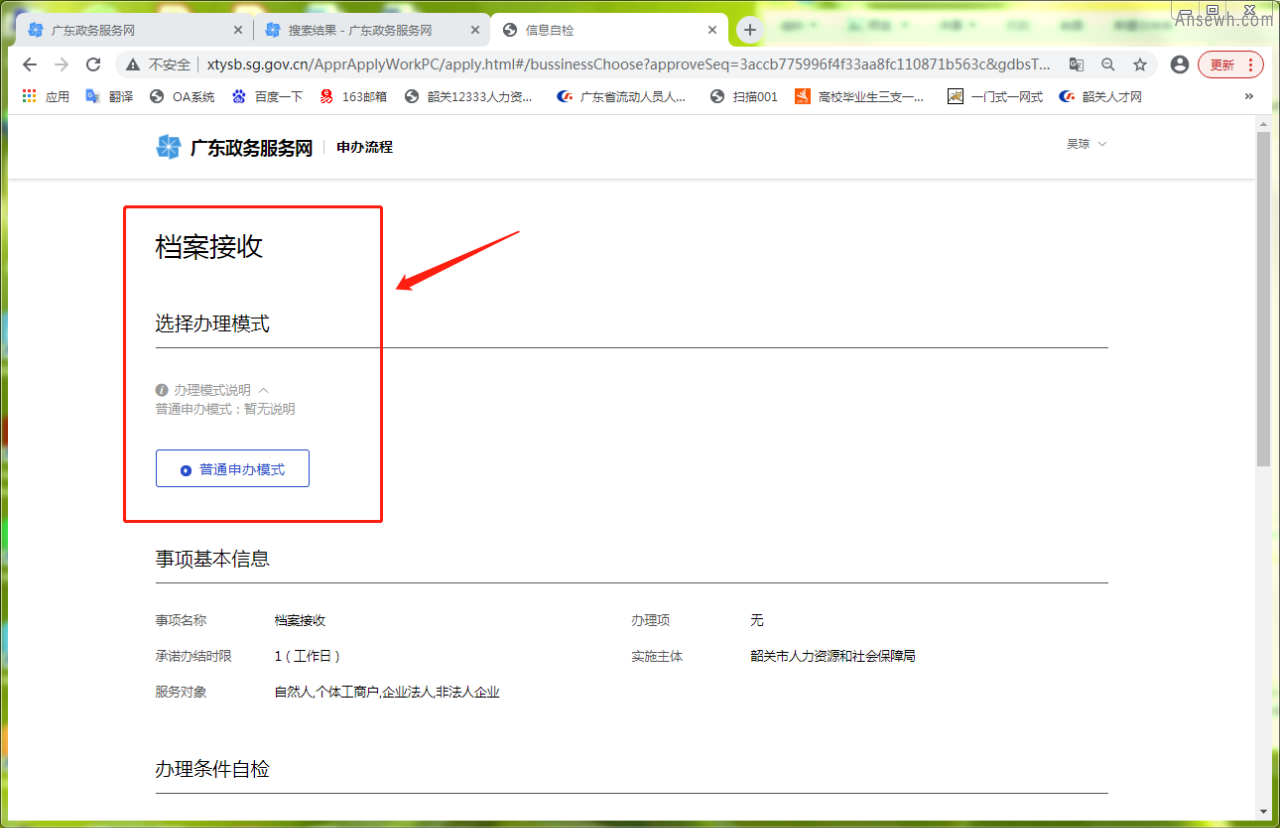Image resolution: width=1280 pixels, height=828 pixels.
Task: Show hidden bookmarks via overflow chevron
Action: pyautogui.click(x=1248, y=97)
